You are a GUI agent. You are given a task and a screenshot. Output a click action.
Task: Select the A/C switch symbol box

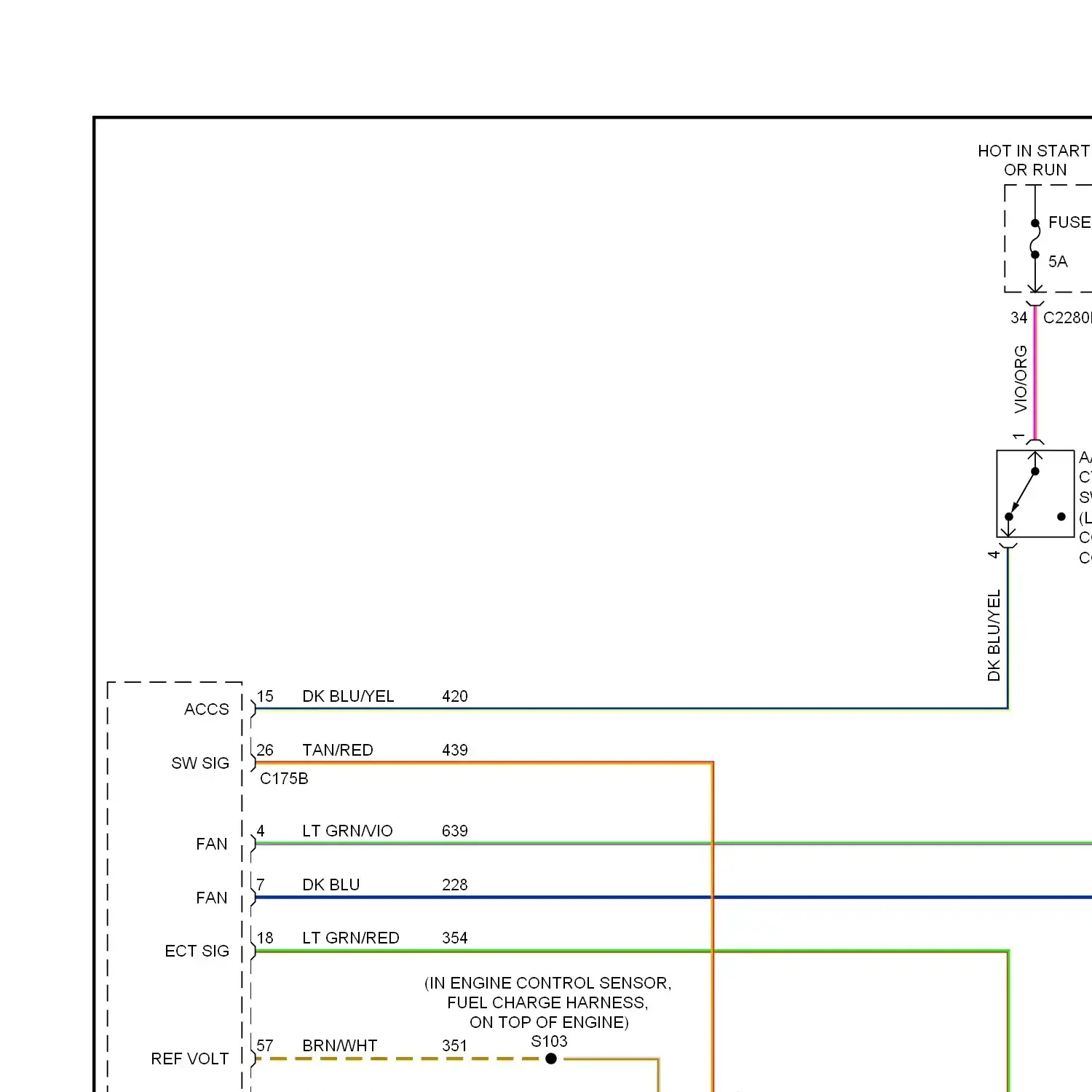point(1035,494)
